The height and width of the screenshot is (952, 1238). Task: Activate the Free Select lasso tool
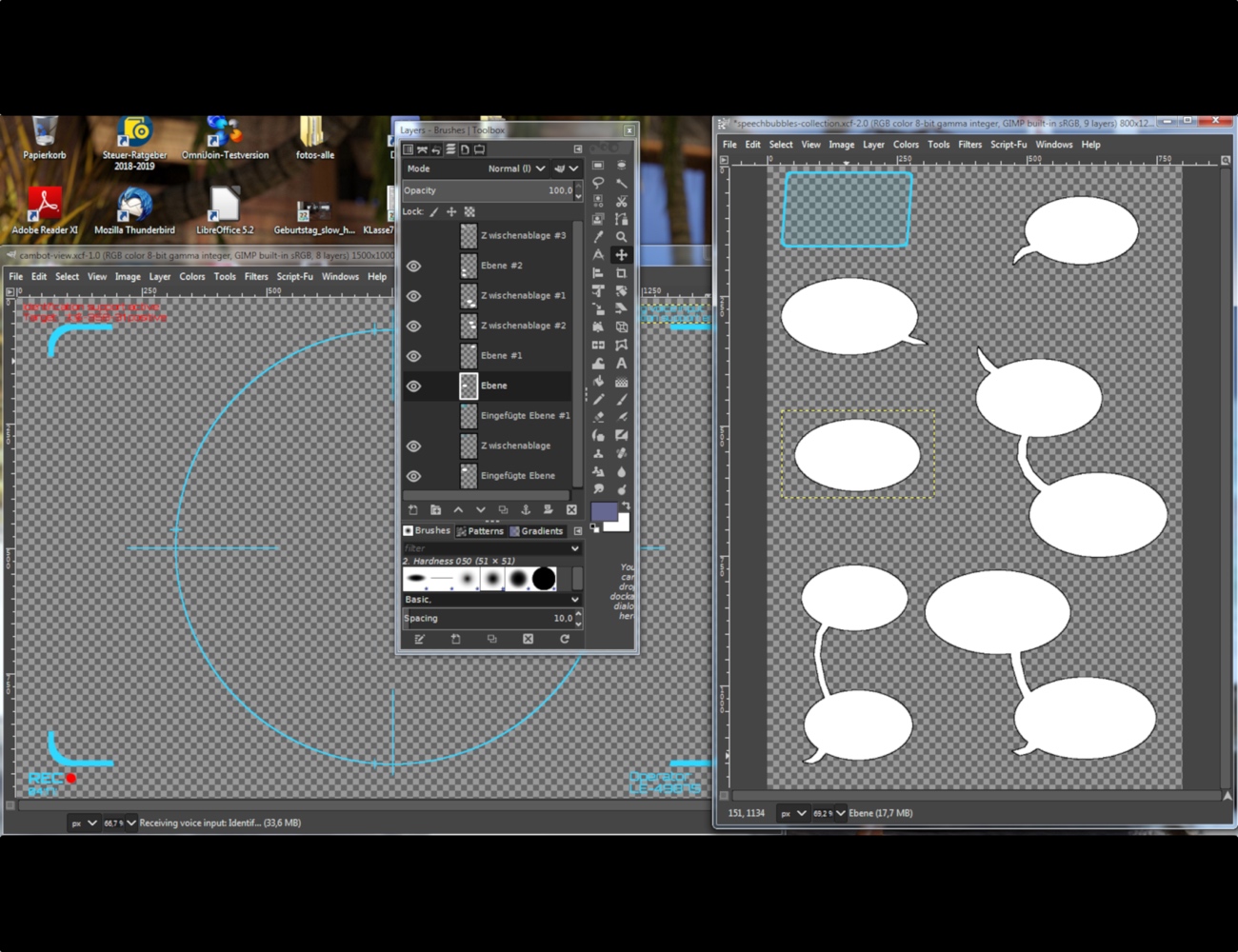[x=598, y=183]
